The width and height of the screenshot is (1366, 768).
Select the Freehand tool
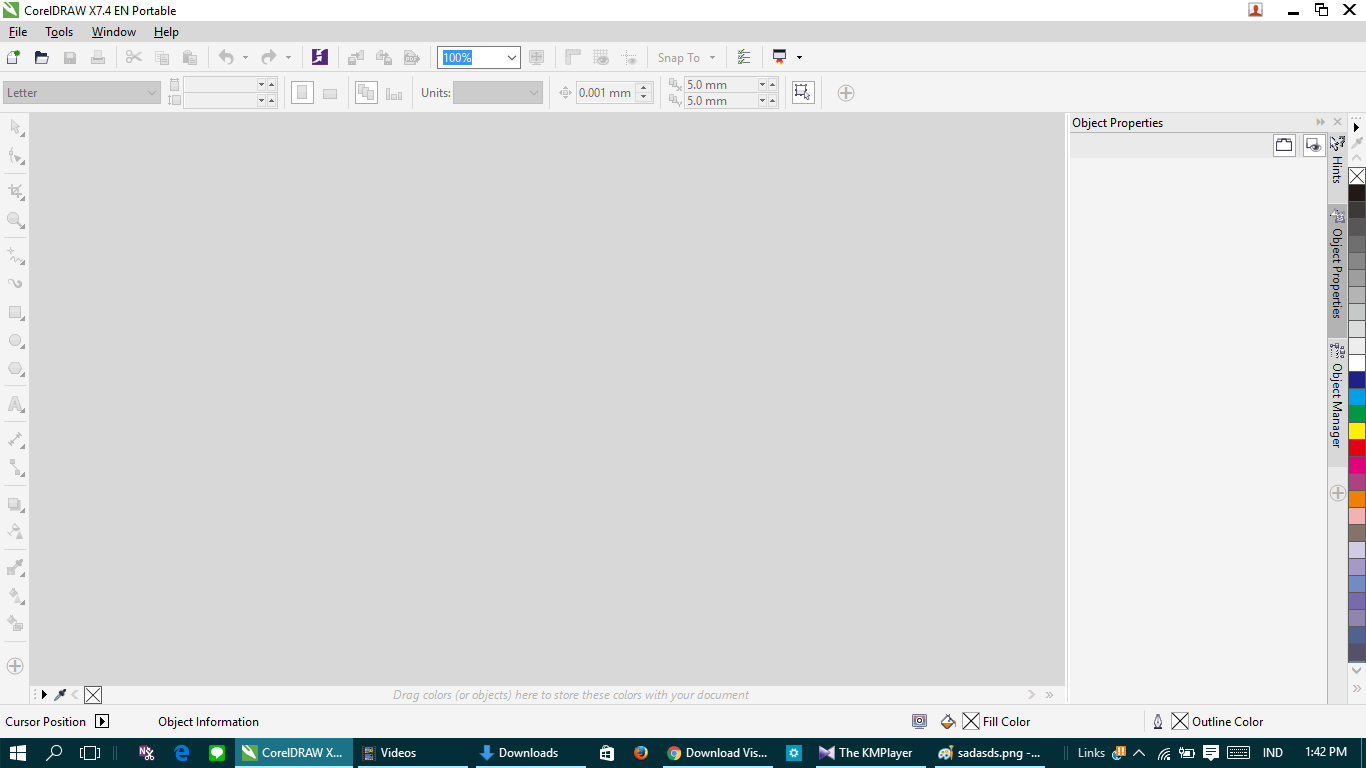[x=15, y=255]
